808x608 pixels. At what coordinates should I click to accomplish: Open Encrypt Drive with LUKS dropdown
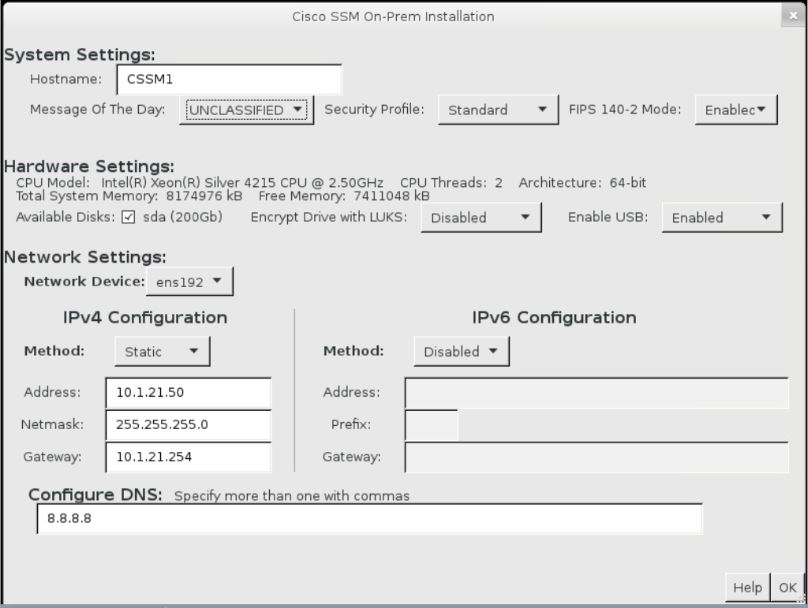point(481,217)
